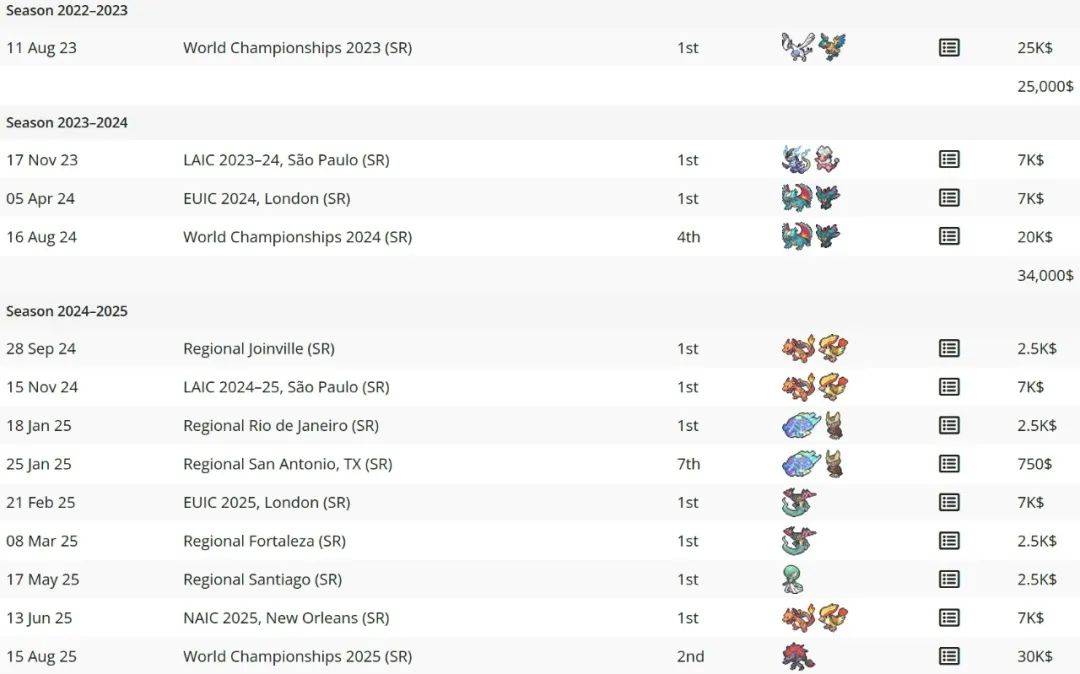Click the World Championships 2023 (SR) link
The width and height of the screenshot is (1080, 674).
[x=298, y=48]
